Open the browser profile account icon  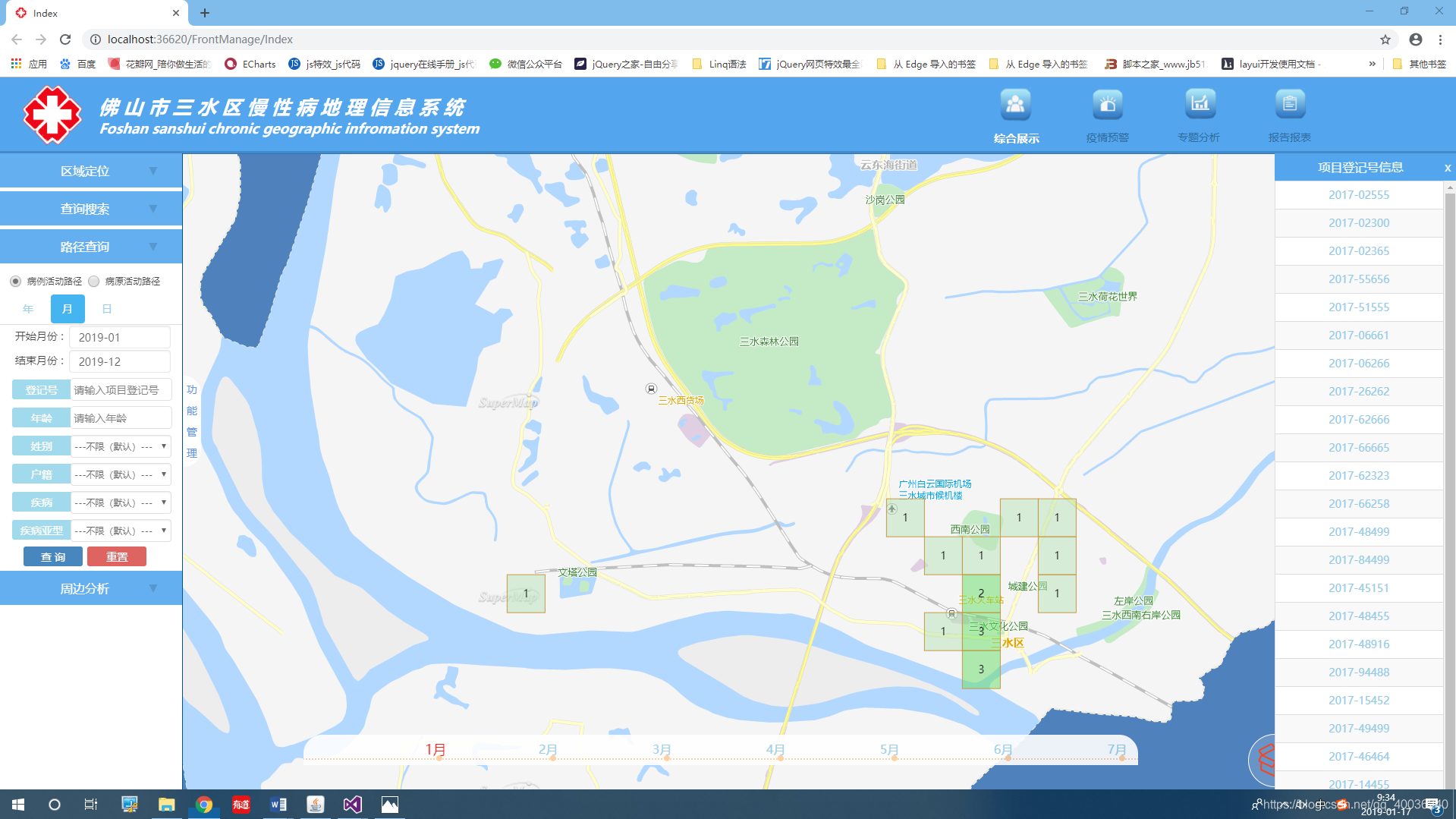tap(1416, 39)
